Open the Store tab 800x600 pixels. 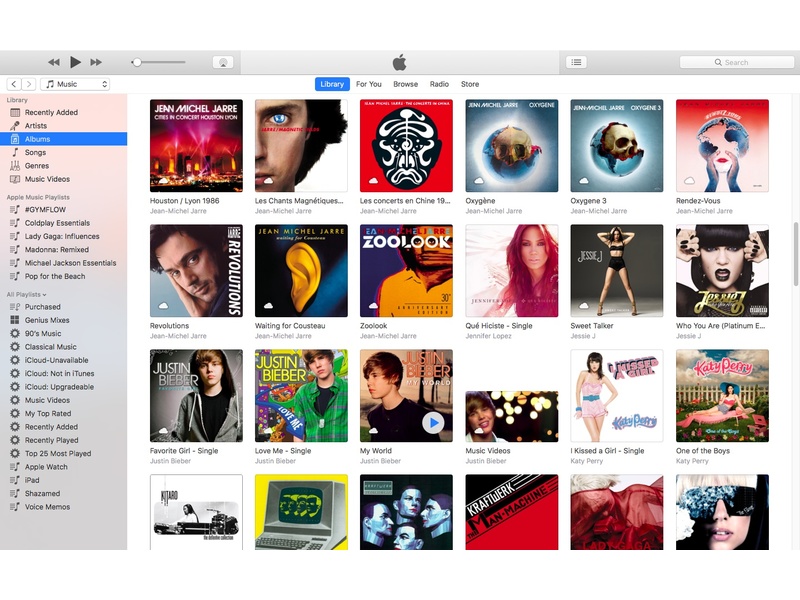[470, 84]
